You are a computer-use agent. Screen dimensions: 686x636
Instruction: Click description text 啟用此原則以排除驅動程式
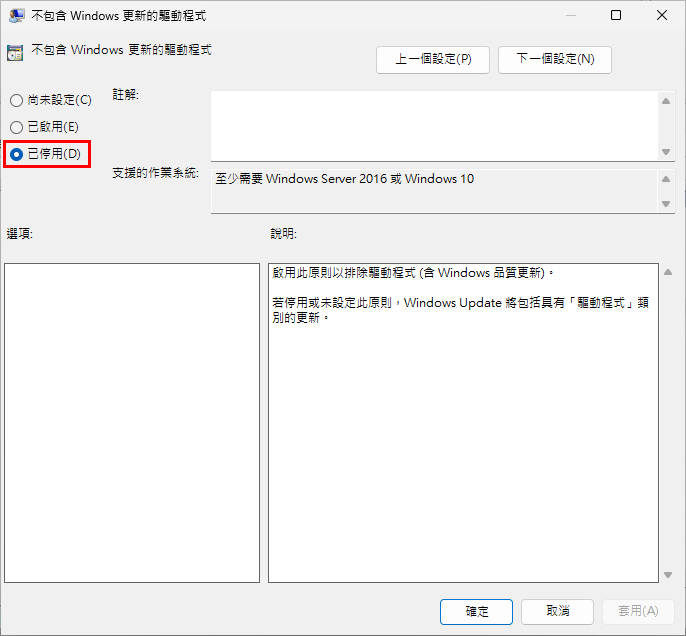[344, 273]
